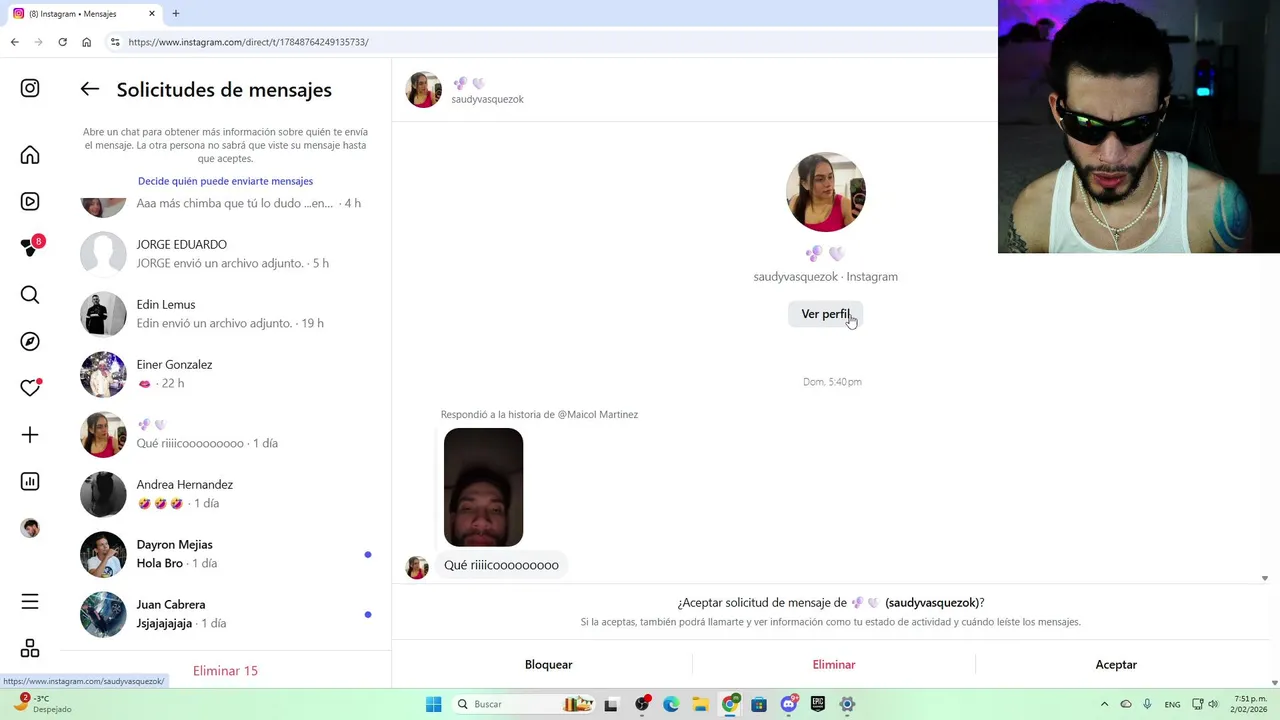Open Andrea Hernandez message request
Viewport: 1280px width, 720px height.
point(225,494)
